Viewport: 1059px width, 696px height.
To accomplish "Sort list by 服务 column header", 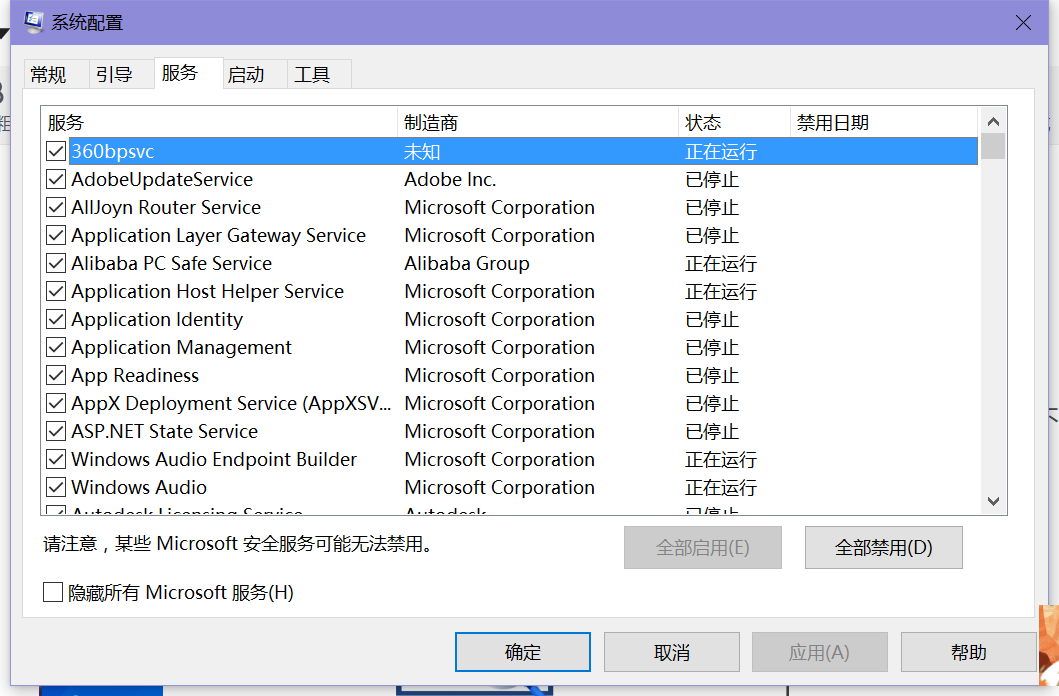I will (x=219, y=123).
